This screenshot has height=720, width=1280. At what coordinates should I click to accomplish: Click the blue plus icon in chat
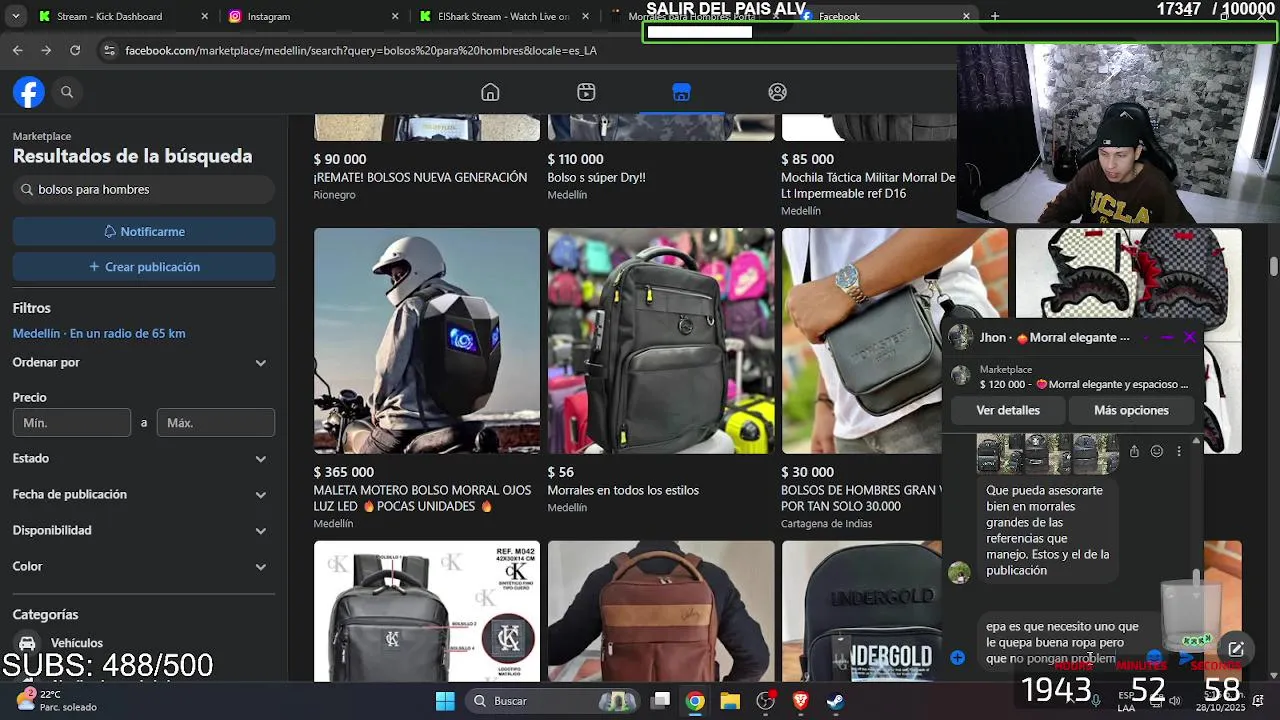(957, 657)
